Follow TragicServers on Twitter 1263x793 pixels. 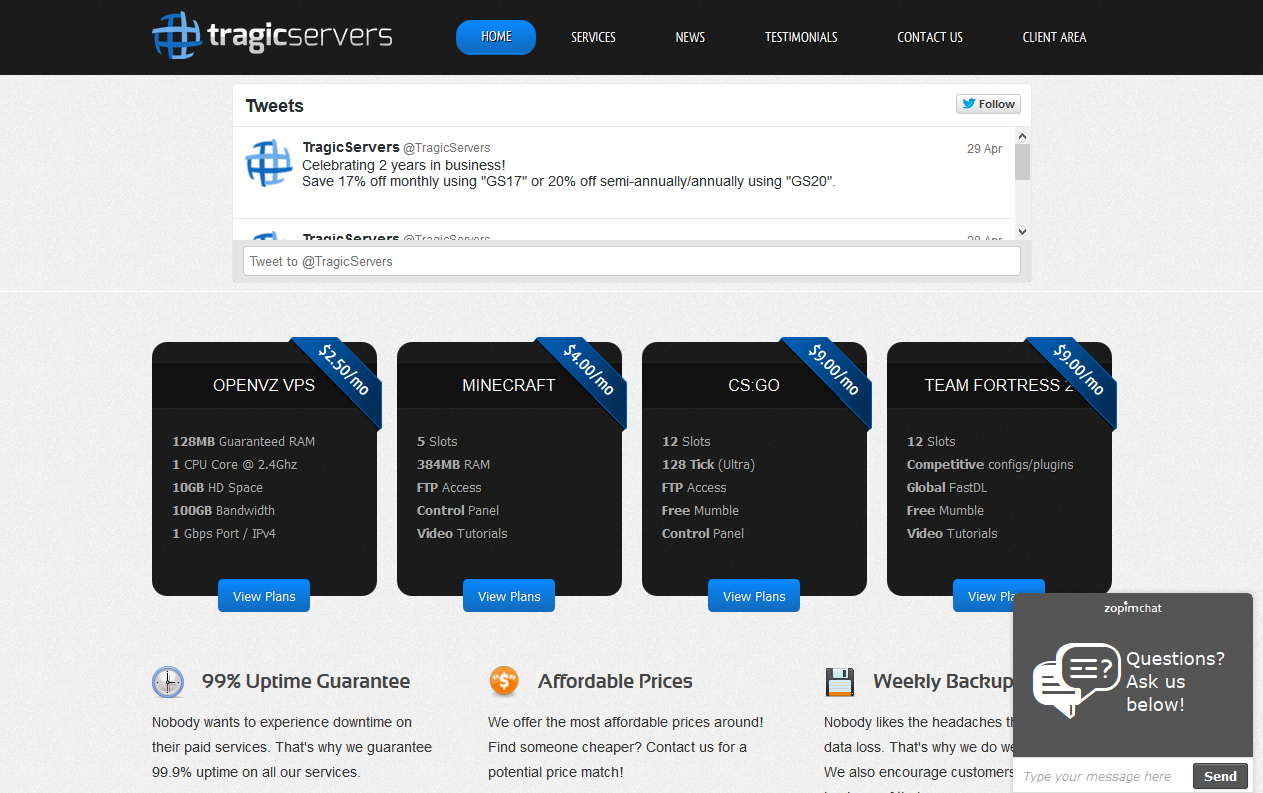point(988,104)
